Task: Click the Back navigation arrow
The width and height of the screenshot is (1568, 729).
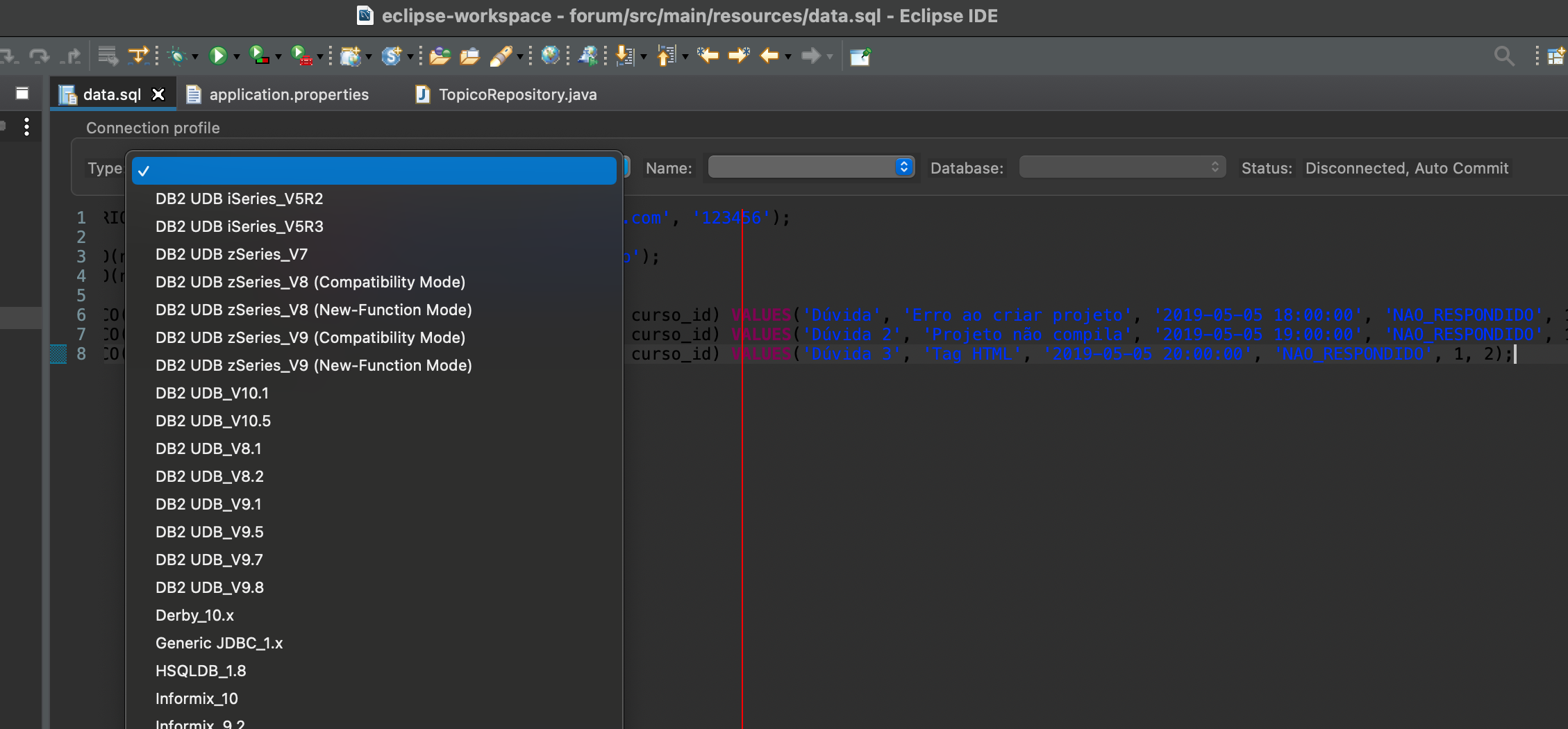Action: (x=769, y=56)
